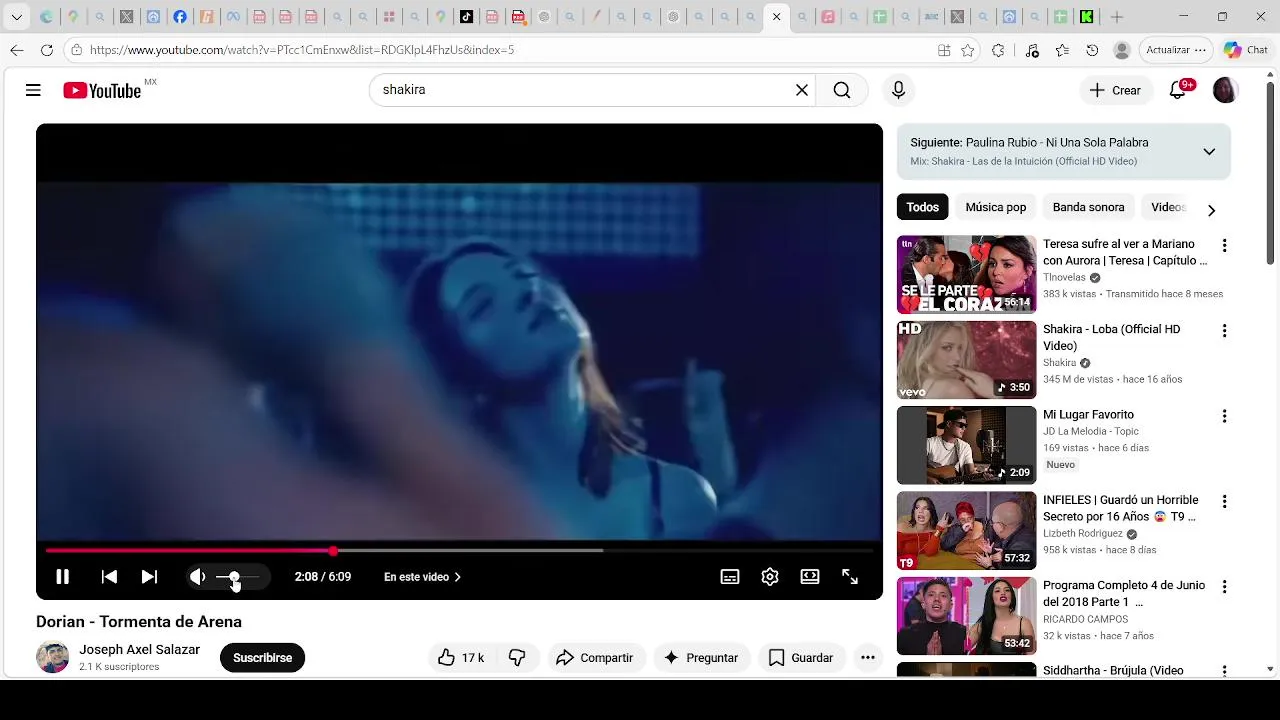Open the browser history icon
Screen dimensions: 1280x720
pos(1092,50)
